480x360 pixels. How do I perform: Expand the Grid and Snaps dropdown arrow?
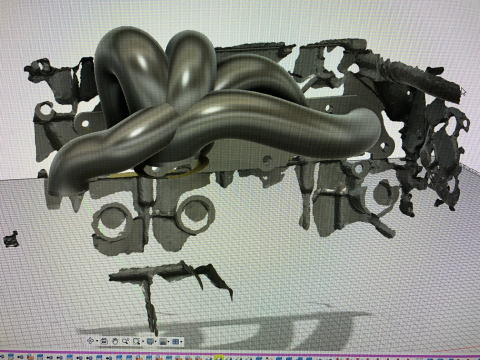point(168,341)
